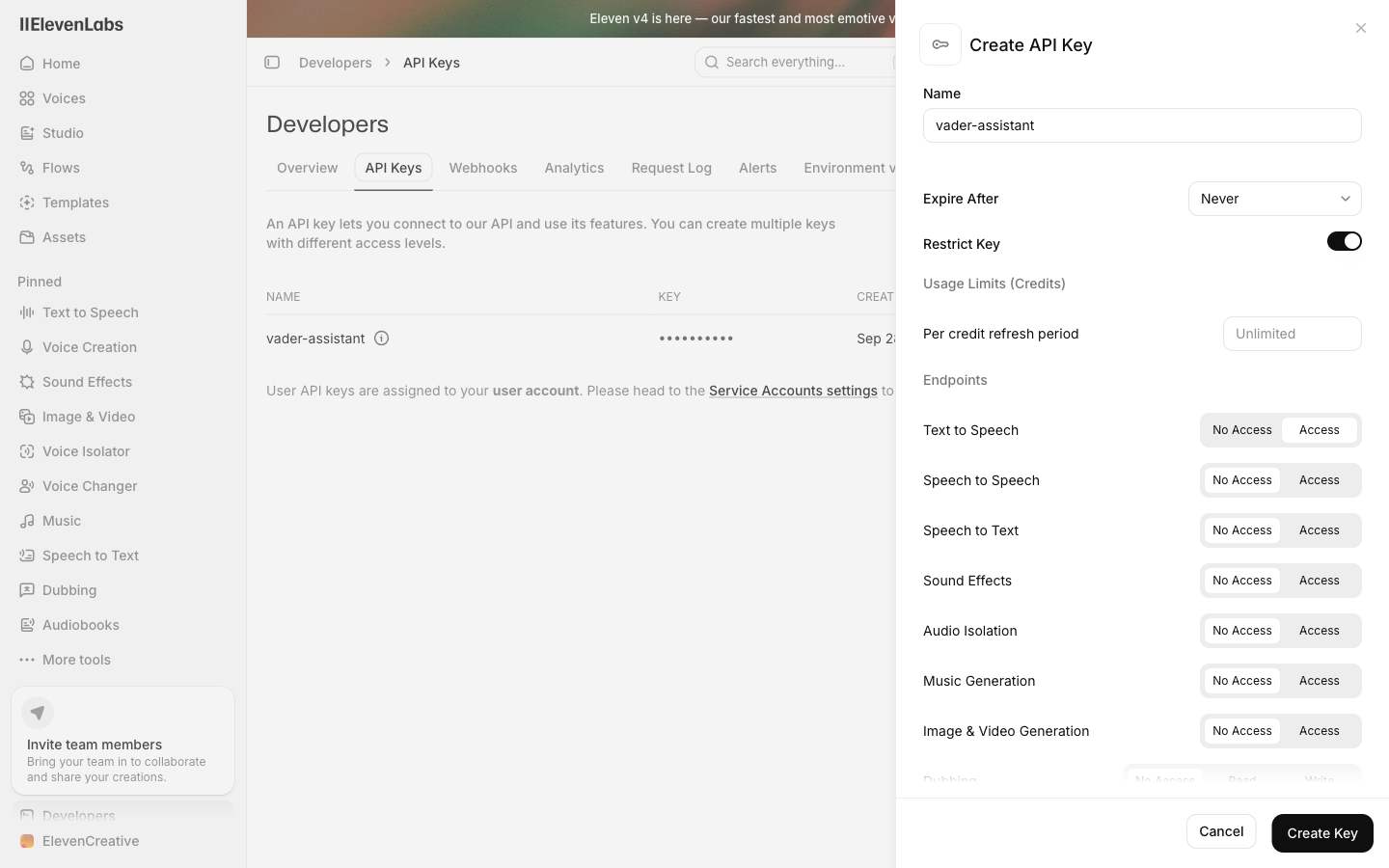Click breadcrumb chevron after Developers

(x=388, y=63)
